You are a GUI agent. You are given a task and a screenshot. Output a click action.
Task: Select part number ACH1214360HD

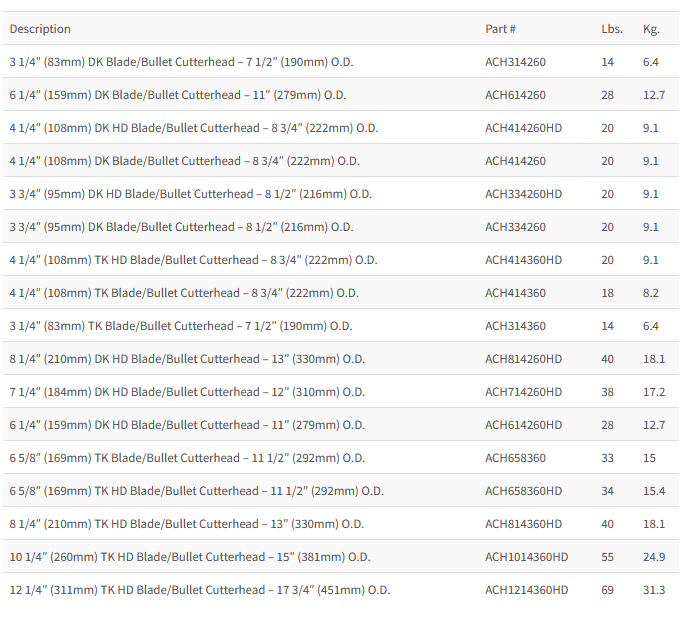(x=526, y=590)
